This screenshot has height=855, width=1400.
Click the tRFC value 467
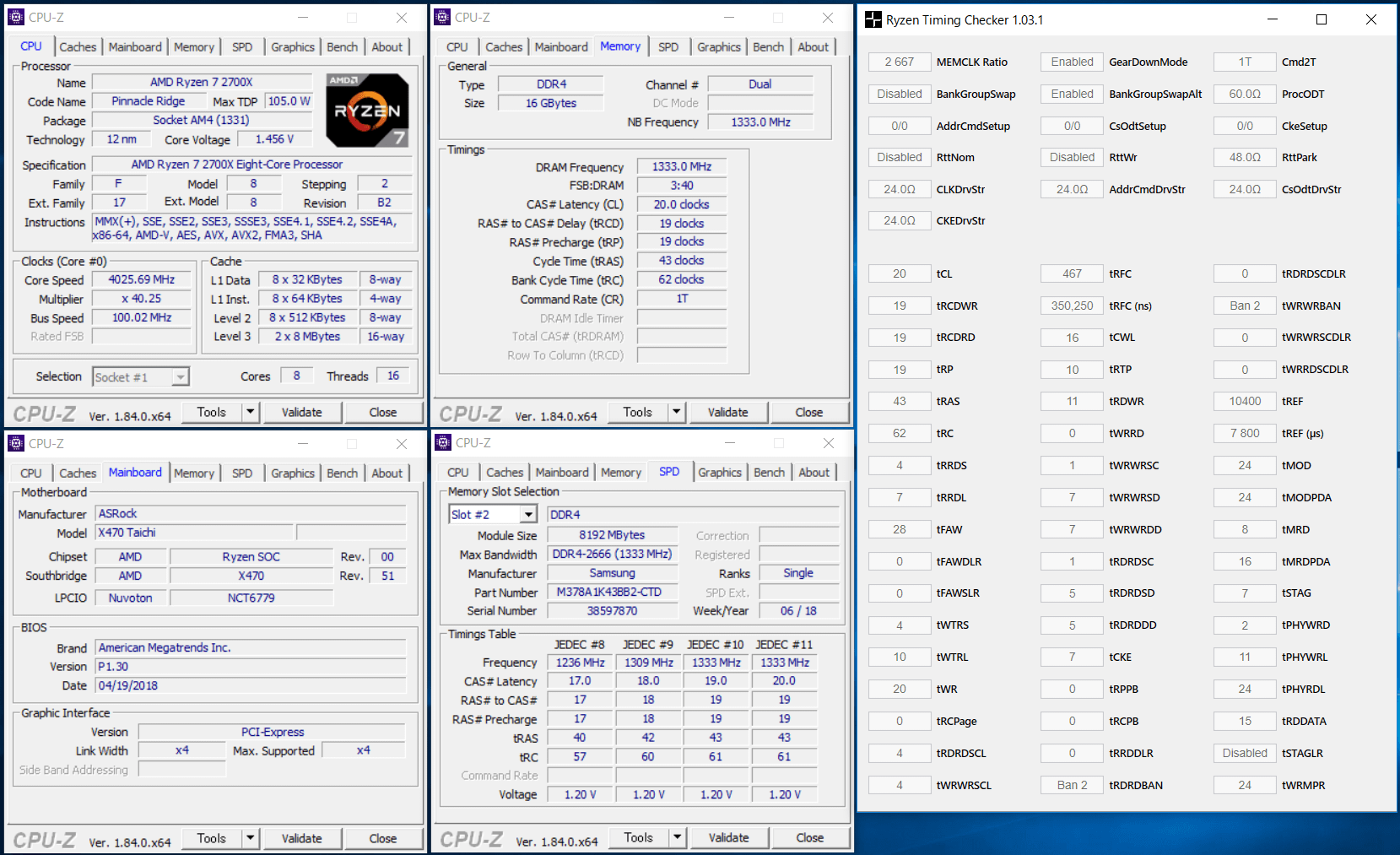[1073, 273]
